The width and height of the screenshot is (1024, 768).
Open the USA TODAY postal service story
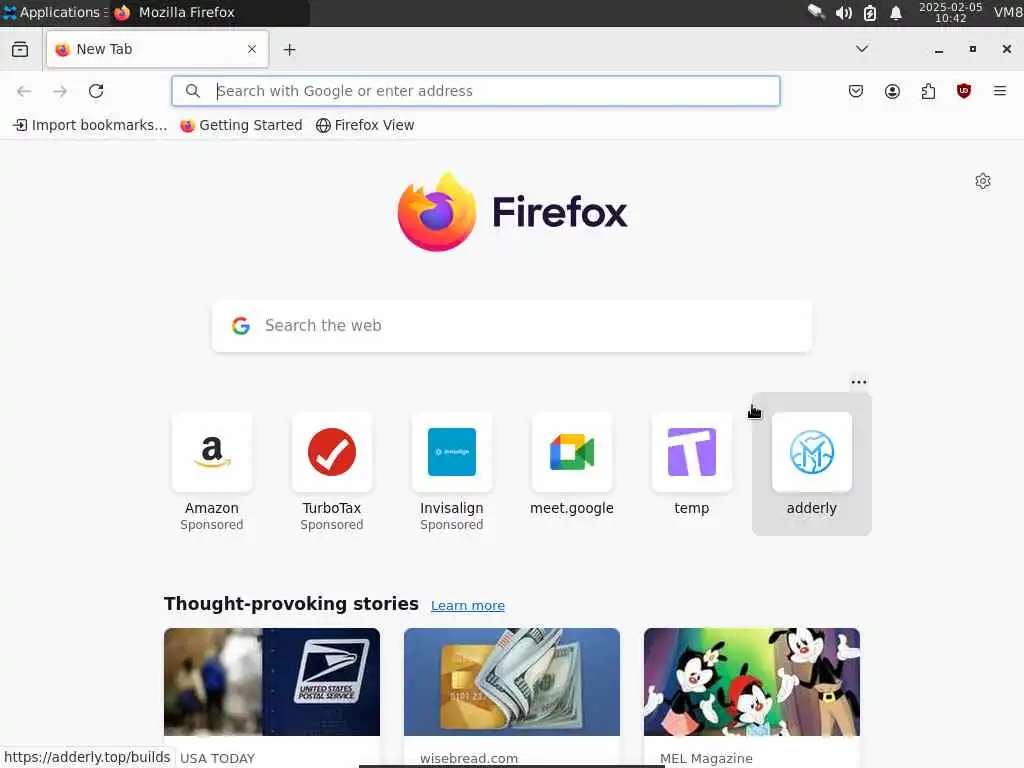[272, 696]
